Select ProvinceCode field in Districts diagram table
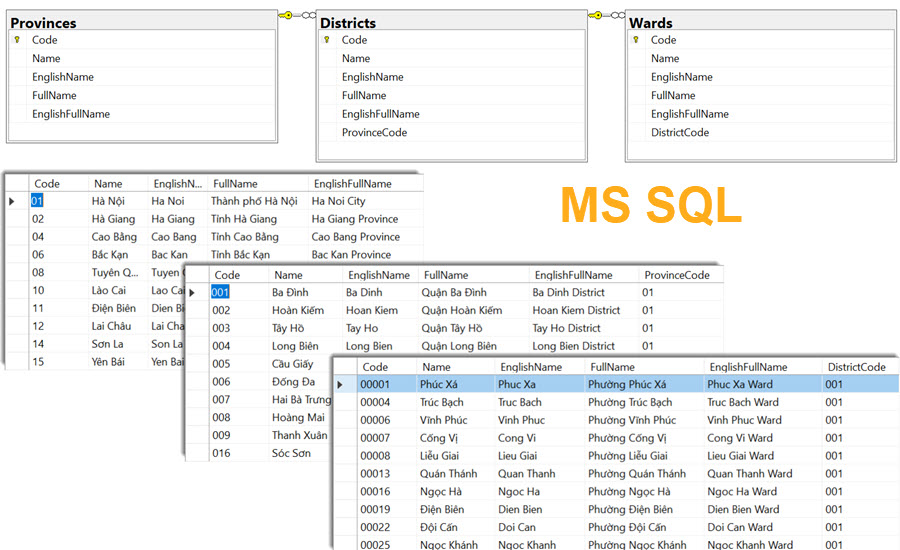 (374, 132)
